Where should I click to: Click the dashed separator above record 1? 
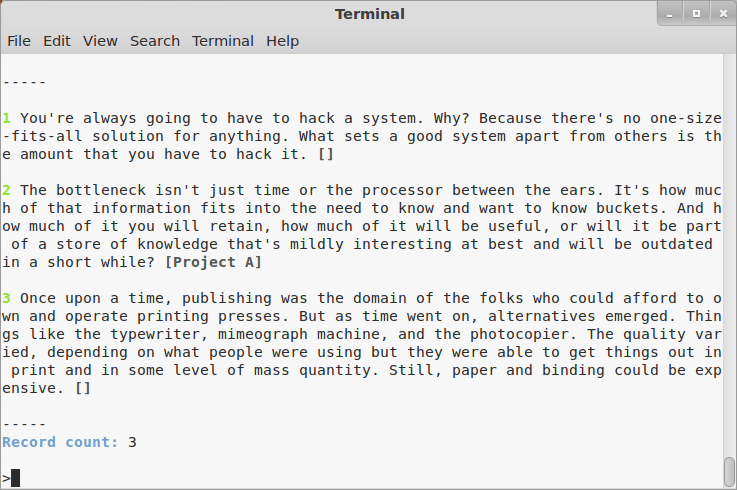click(24, 82)
